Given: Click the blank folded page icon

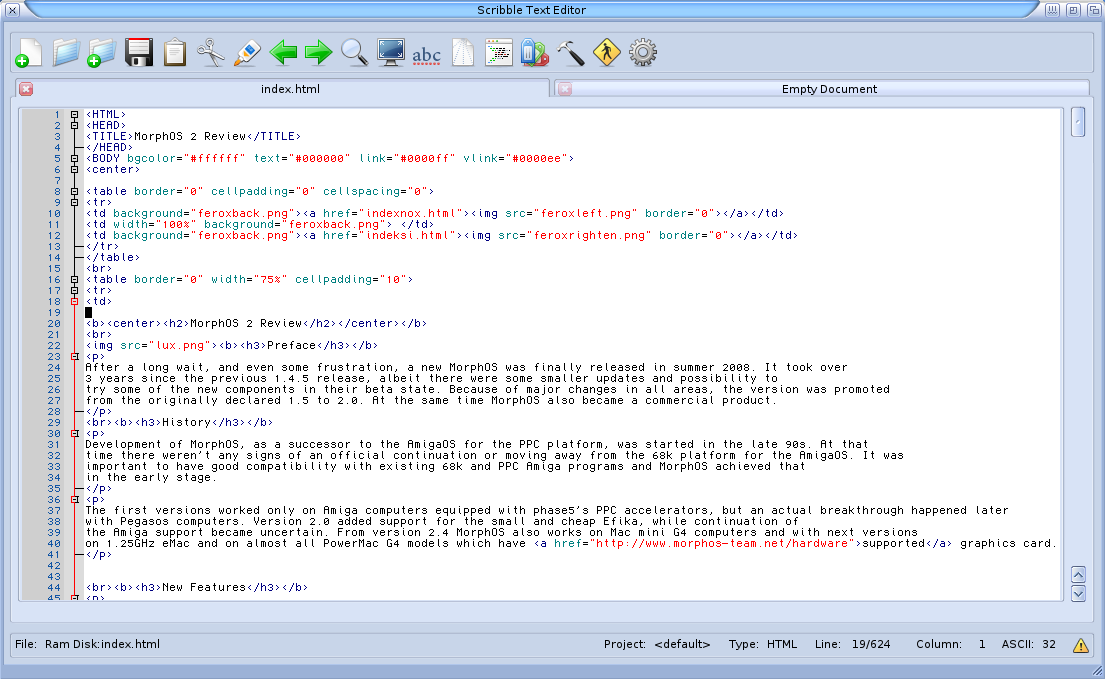Looking at the screenshot, I should (x=462, y=53).
